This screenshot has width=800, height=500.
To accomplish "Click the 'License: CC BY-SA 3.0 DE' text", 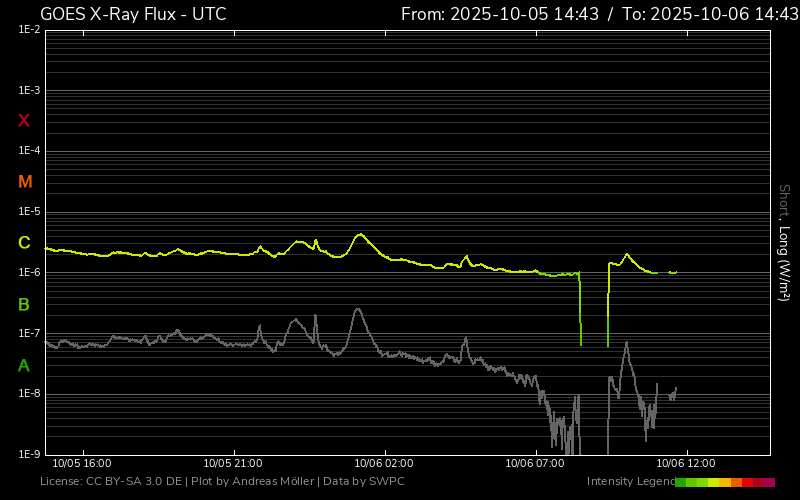I will 111,482.
